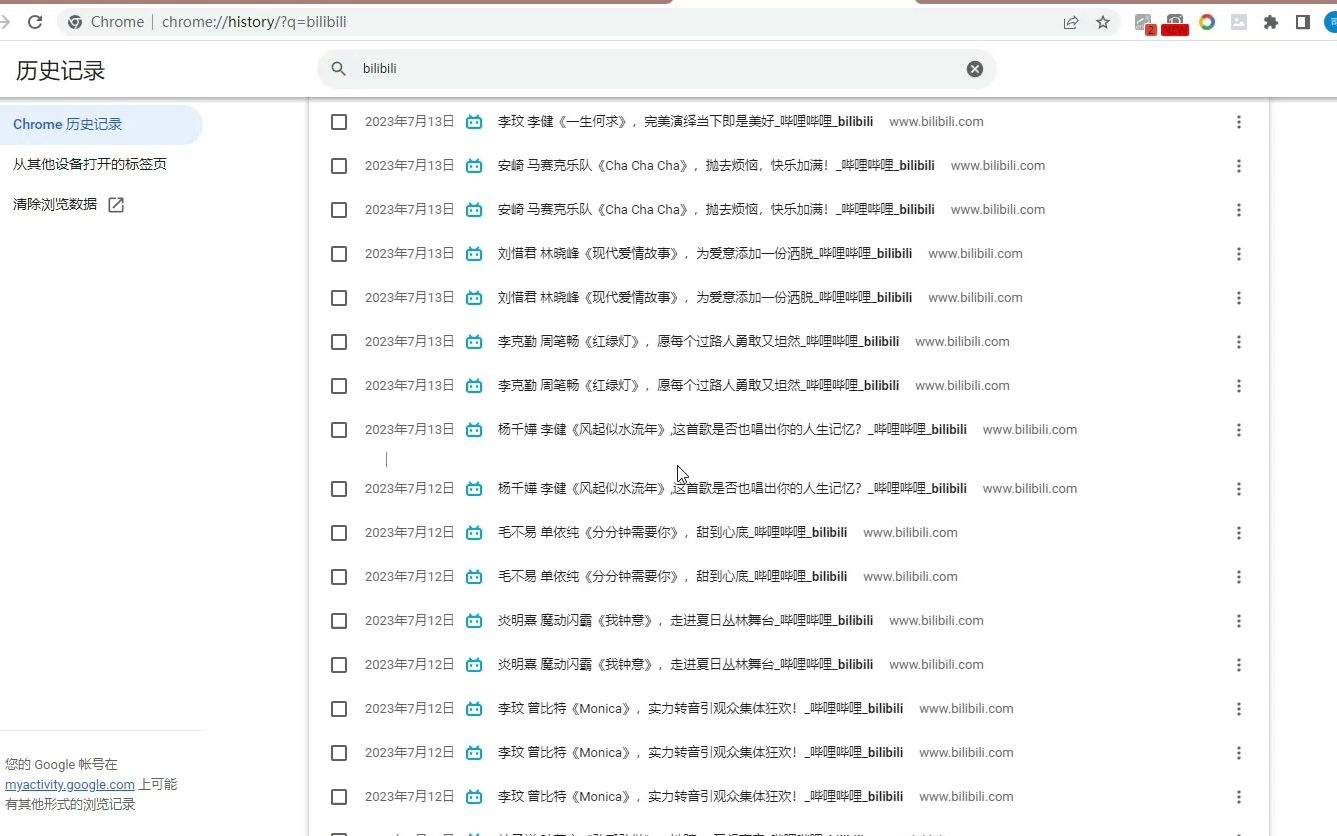Screen dimensions: 1337x836
Task: Click www.bilibili.com on 7月12日 风起似水流年 row
Action: [x=1030, y=489]
